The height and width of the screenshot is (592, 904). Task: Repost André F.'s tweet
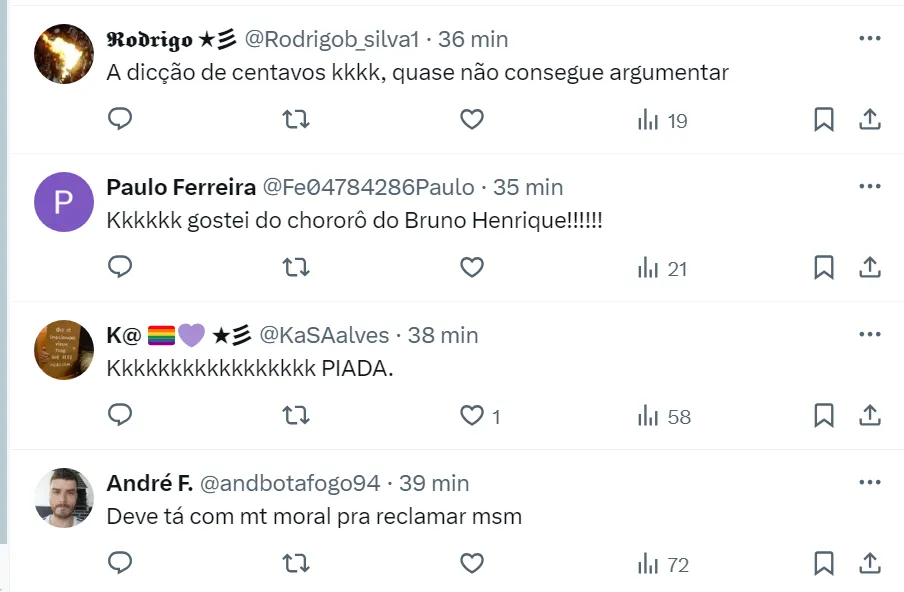(x=296, y=564)
